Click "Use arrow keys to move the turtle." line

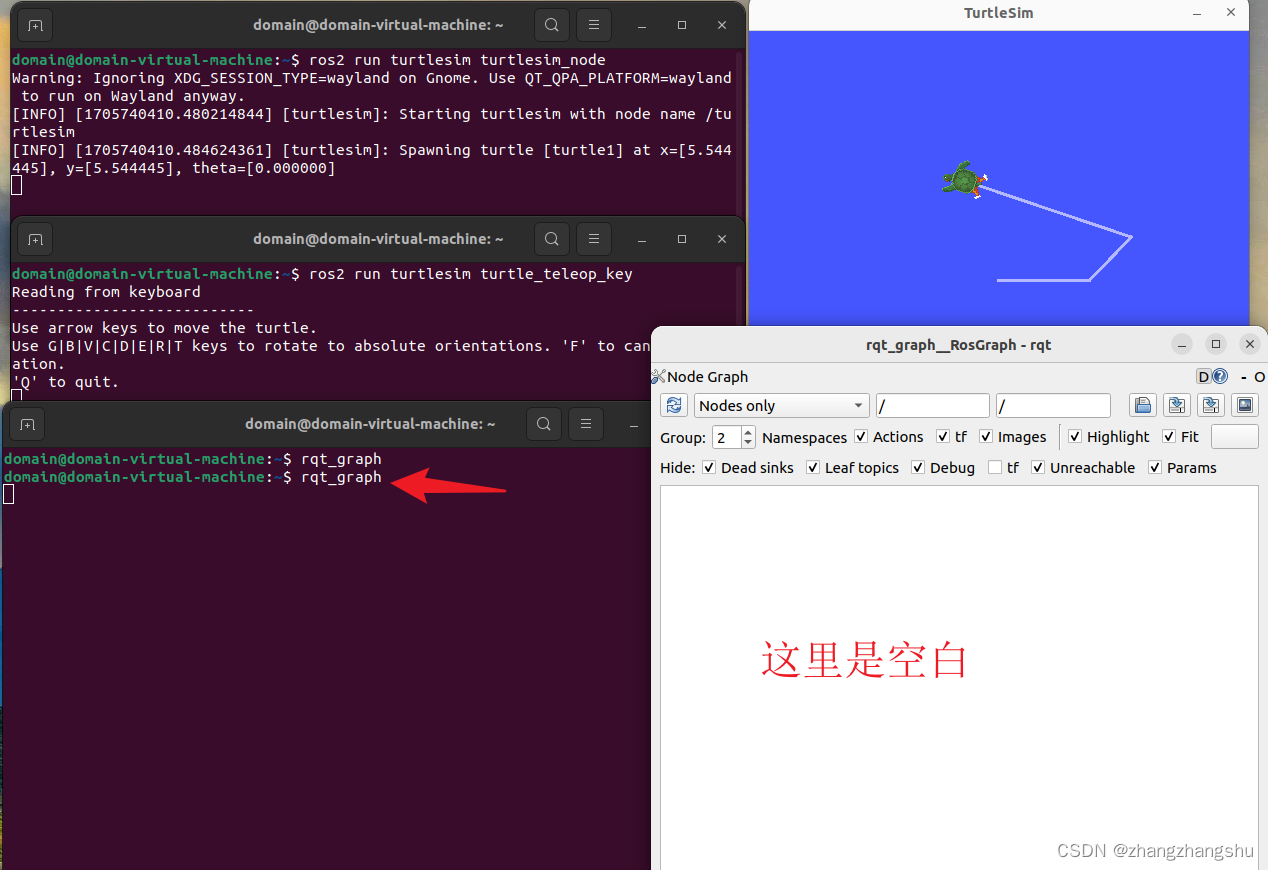pyautogui.click(x=164, y=328)
